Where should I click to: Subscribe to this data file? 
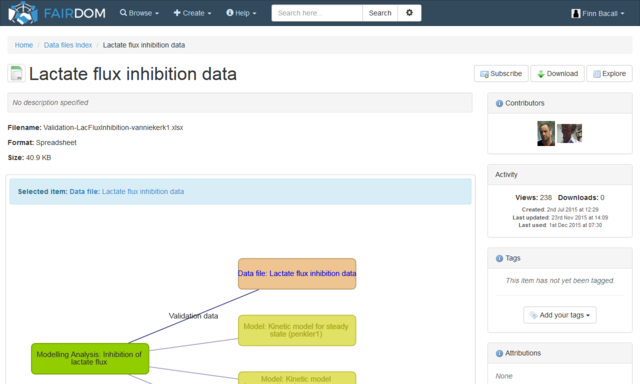[x=501, y=73]
